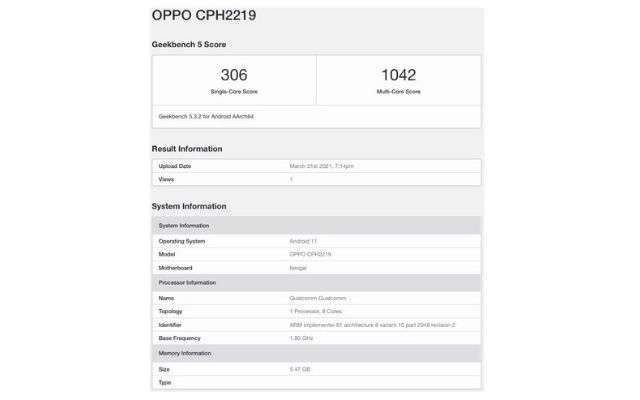
Task: Click the Topology value 1 Processor, 8 Cores
Action: pos(316,311)
